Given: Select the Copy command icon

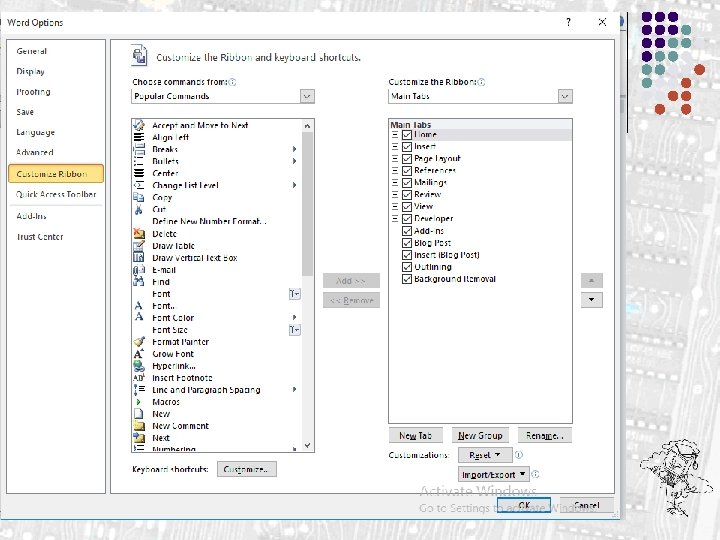Looking at the screenshot, I should [139, 197].
